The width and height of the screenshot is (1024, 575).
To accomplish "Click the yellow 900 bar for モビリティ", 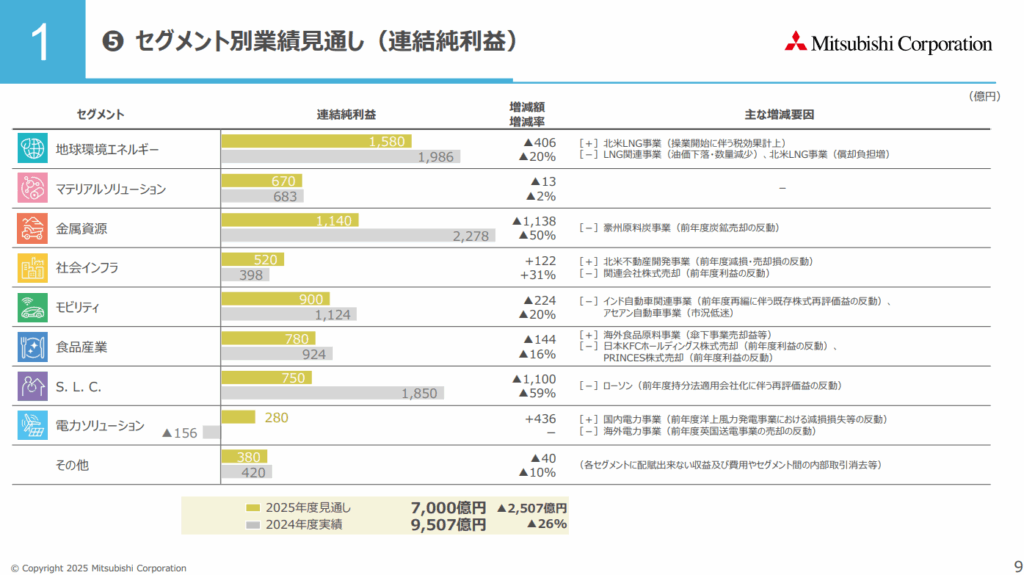I will (276, 299).
